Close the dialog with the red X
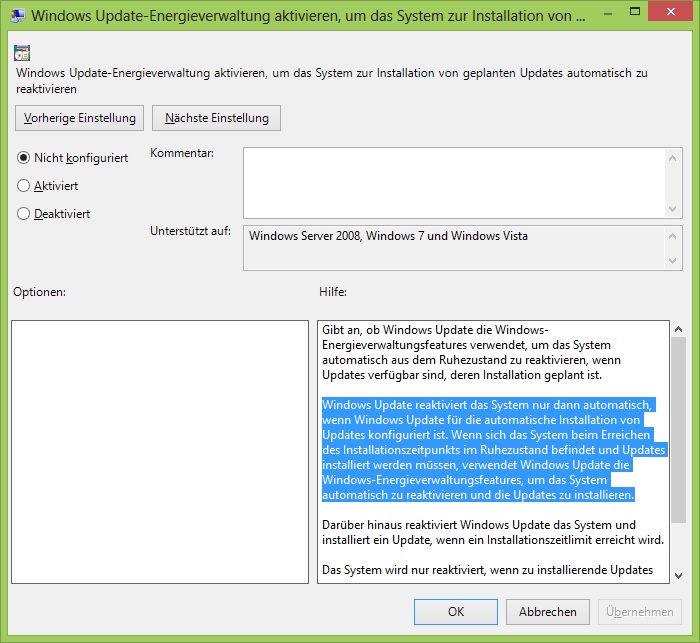700x643 pixels. click(x=671, y=12)
